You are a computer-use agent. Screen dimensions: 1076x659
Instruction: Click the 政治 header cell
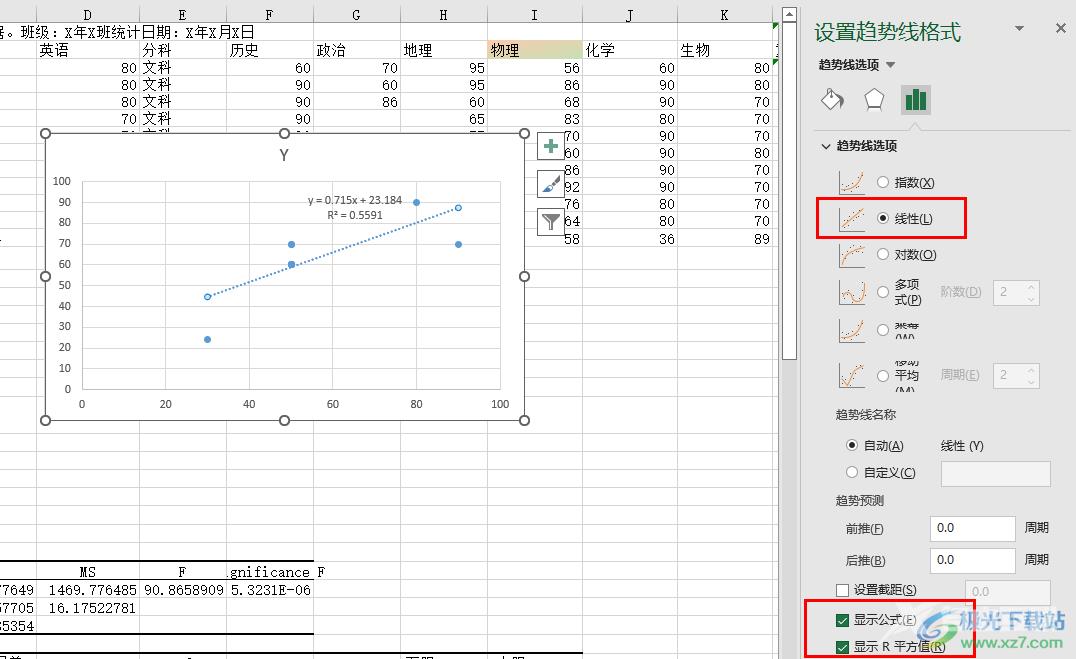click(357, 50)
